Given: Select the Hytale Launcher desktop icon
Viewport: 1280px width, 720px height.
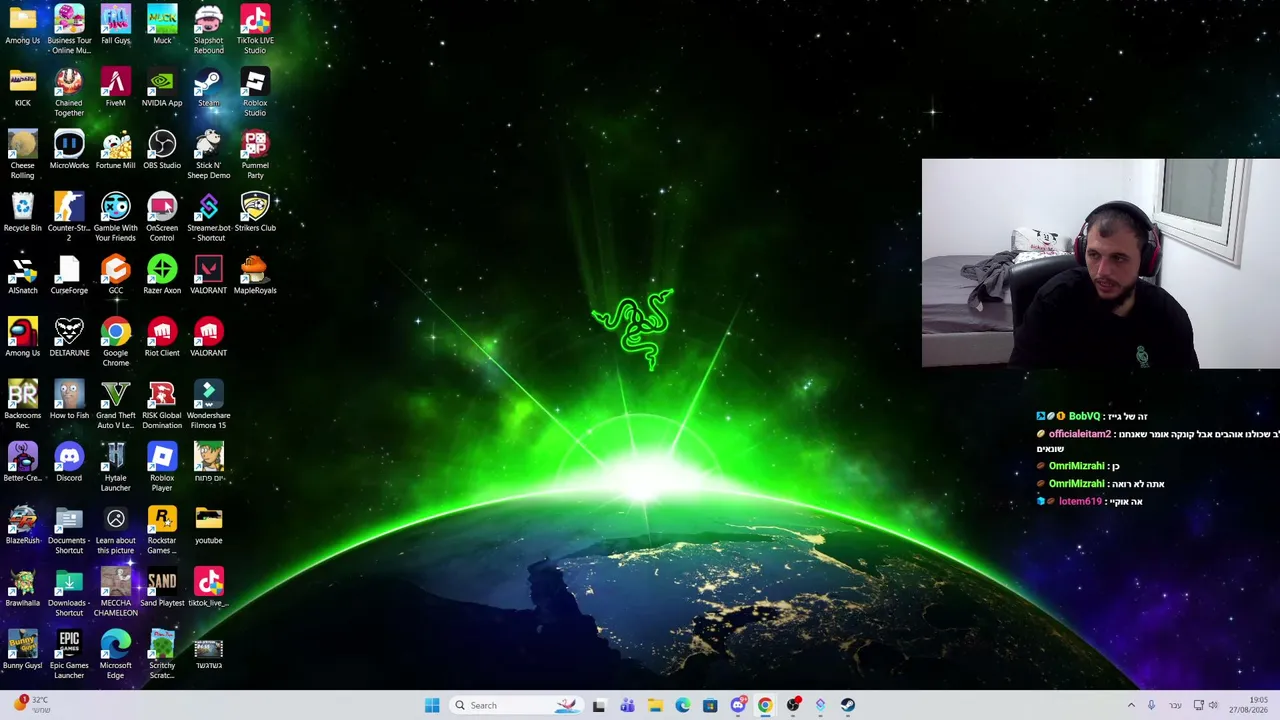Looking at the screenshot, I should pyautogui.click(x=115, y=467).
